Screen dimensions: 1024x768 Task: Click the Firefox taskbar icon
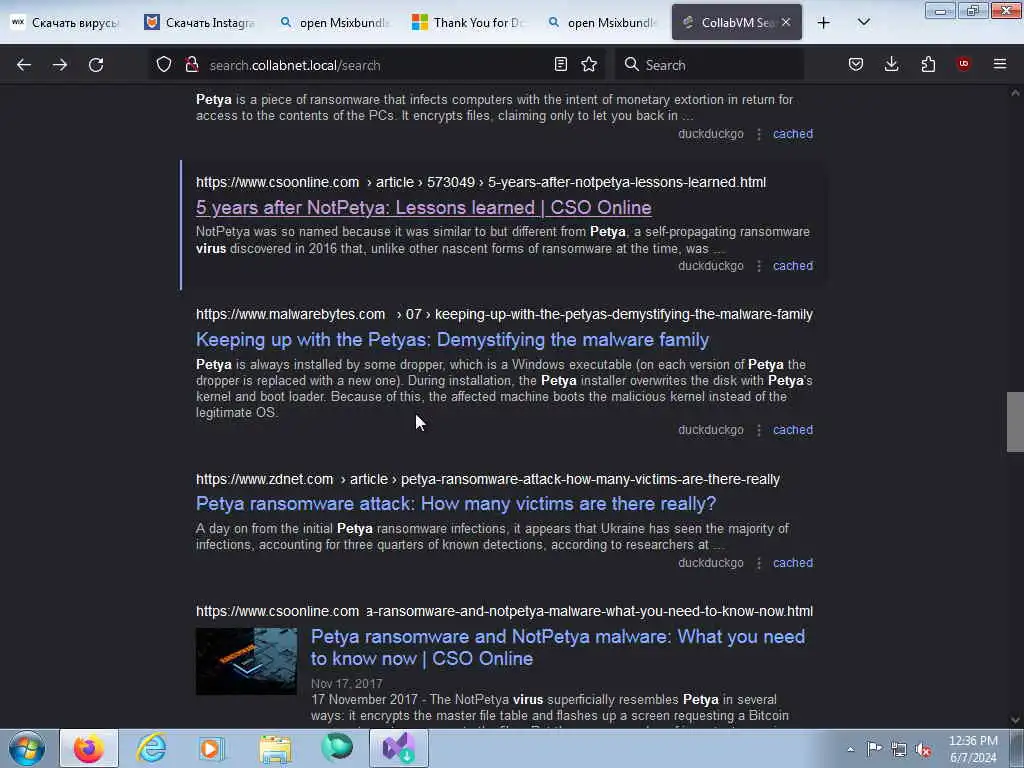[89, 748]
